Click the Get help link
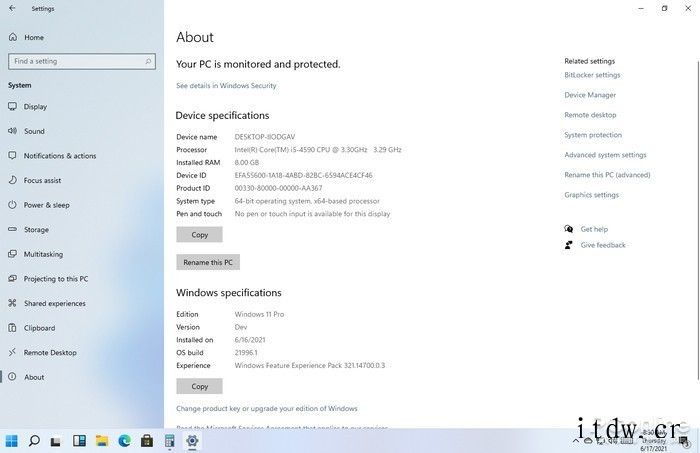Image resolution: width=700 pixels, height=453 pixels. point(594,229)
